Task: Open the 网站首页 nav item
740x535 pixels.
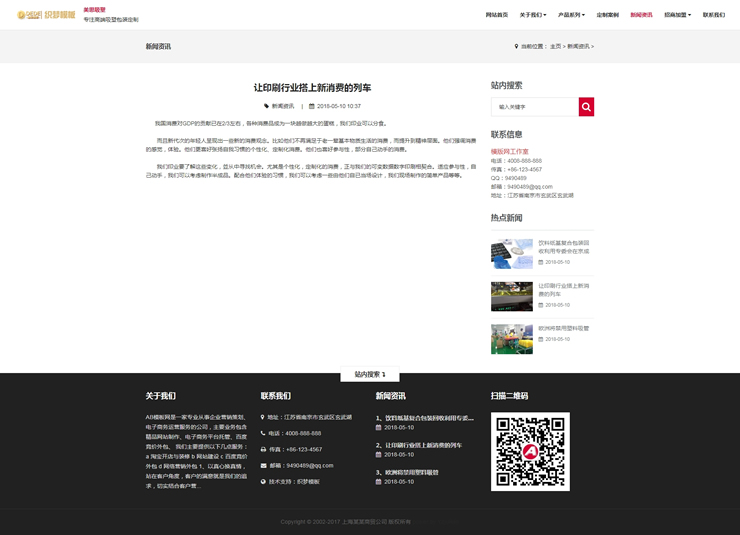Action: coord(496,15)
